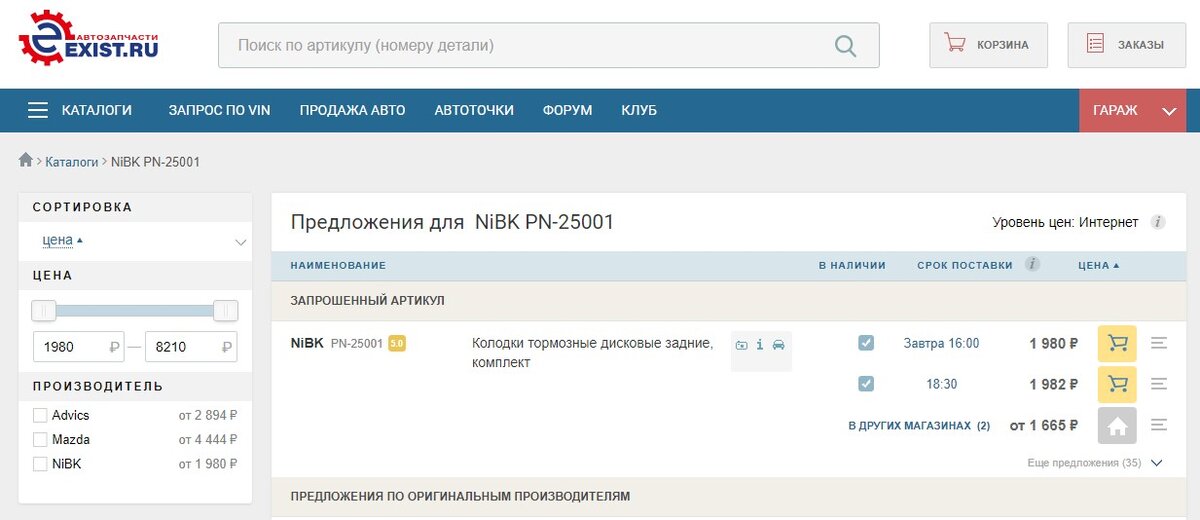Go to Запрос по VIN
The height and width of the screenshot is (520, 1200).
click(219, 110)
